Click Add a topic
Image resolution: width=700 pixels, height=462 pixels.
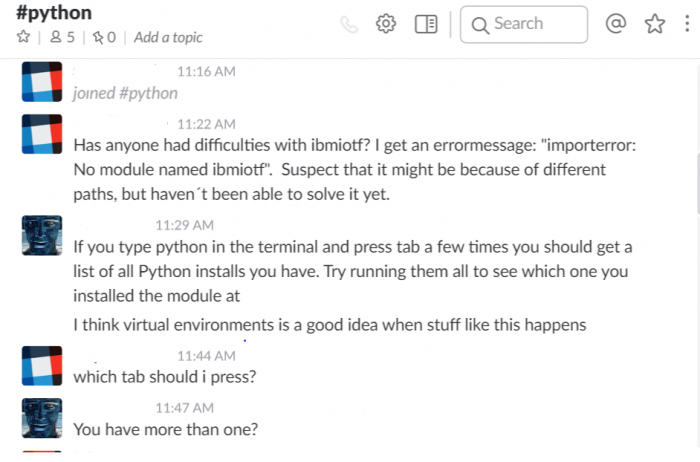coord(168,37)
